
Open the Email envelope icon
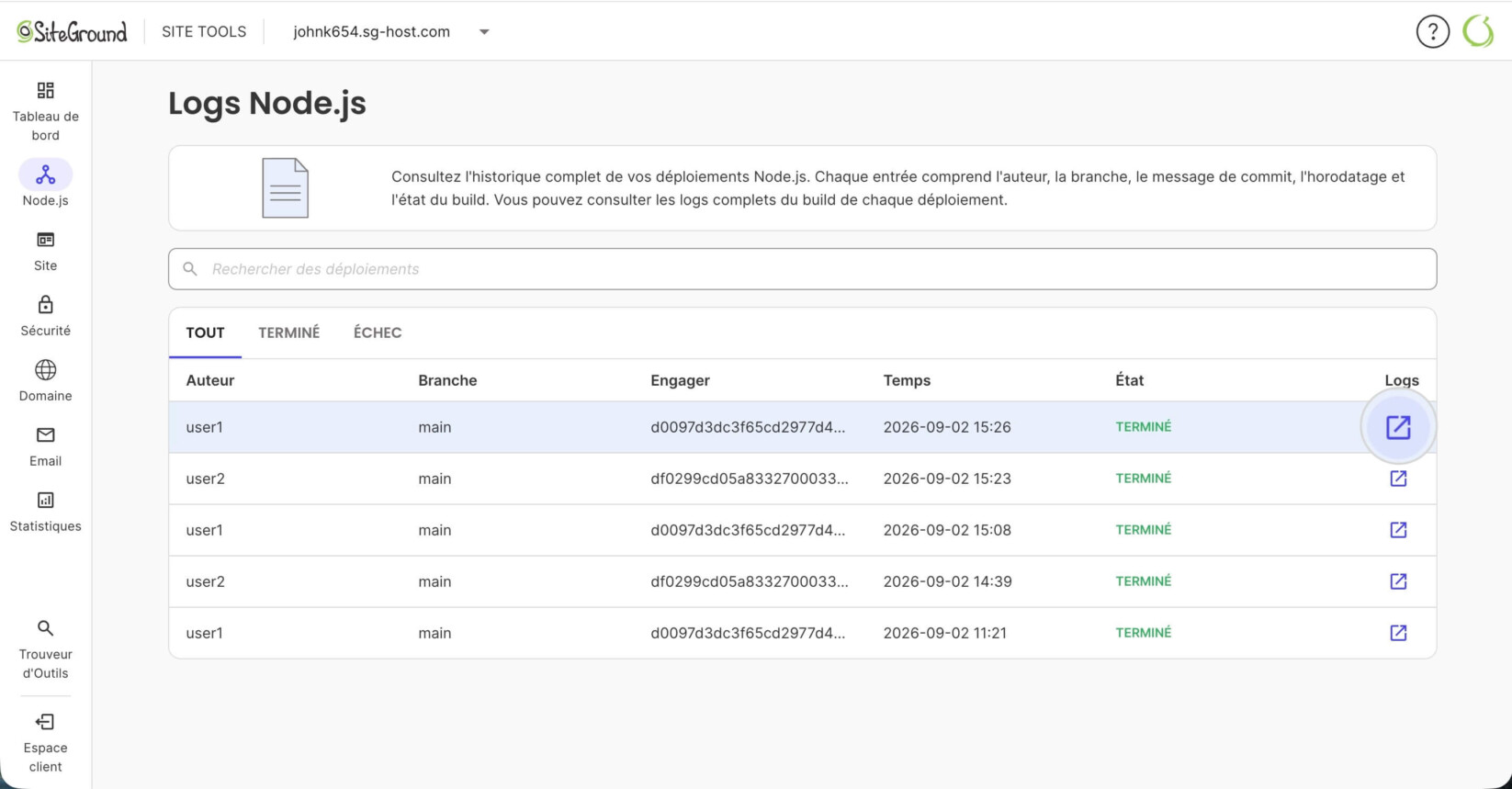pyautogui.click(x=45, y=435)
